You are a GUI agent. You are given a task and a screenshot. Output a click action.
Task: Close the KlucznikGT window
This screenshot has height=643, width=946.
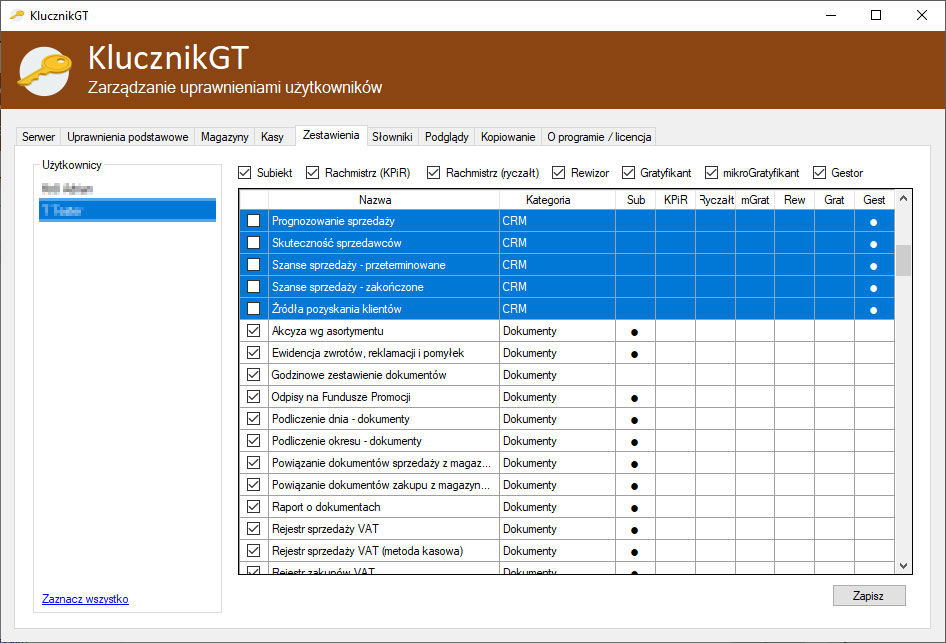[x=921, y=15]
